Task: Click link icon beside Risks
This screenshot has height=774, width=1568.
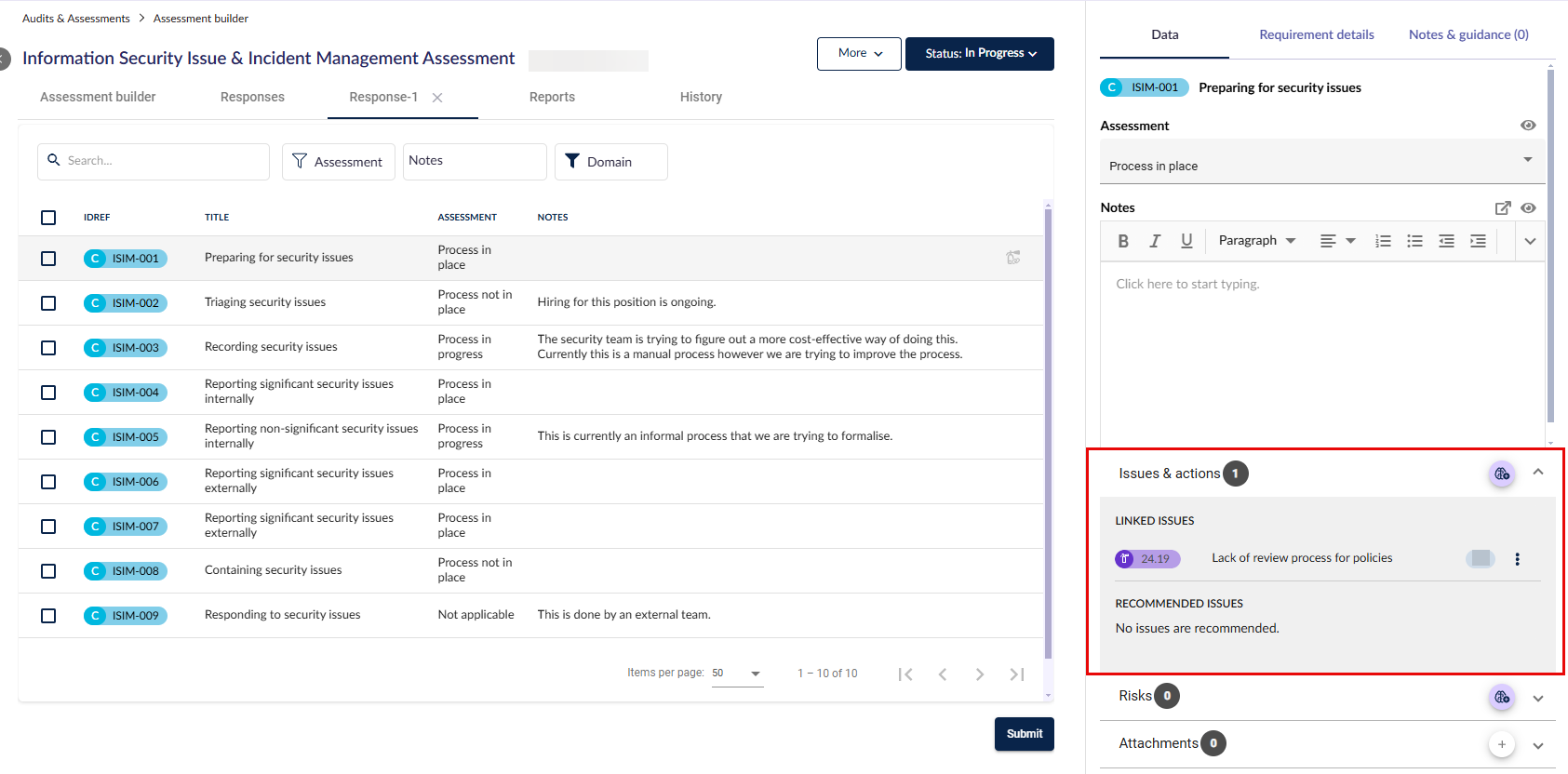Action: [x=1502, y=697]
